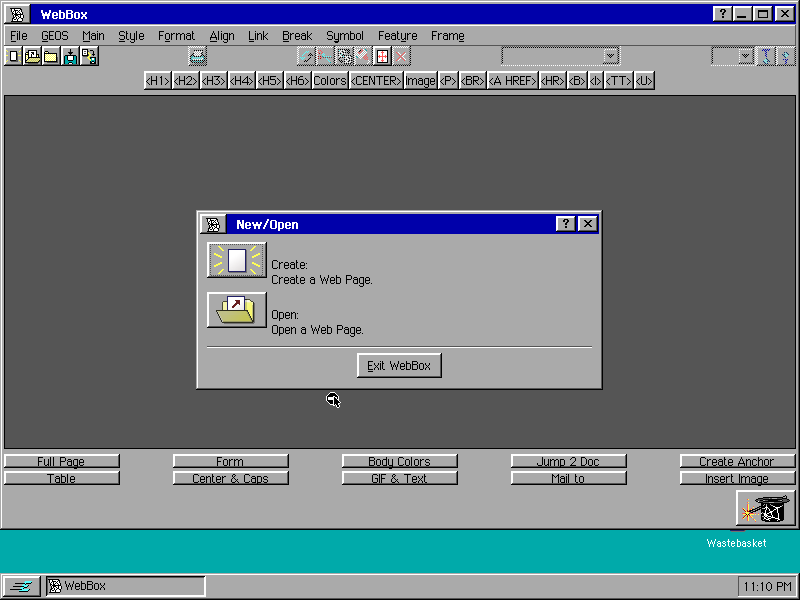Open the Feature menu
Viewport: 800px width, 600px height.
[397, 36]
